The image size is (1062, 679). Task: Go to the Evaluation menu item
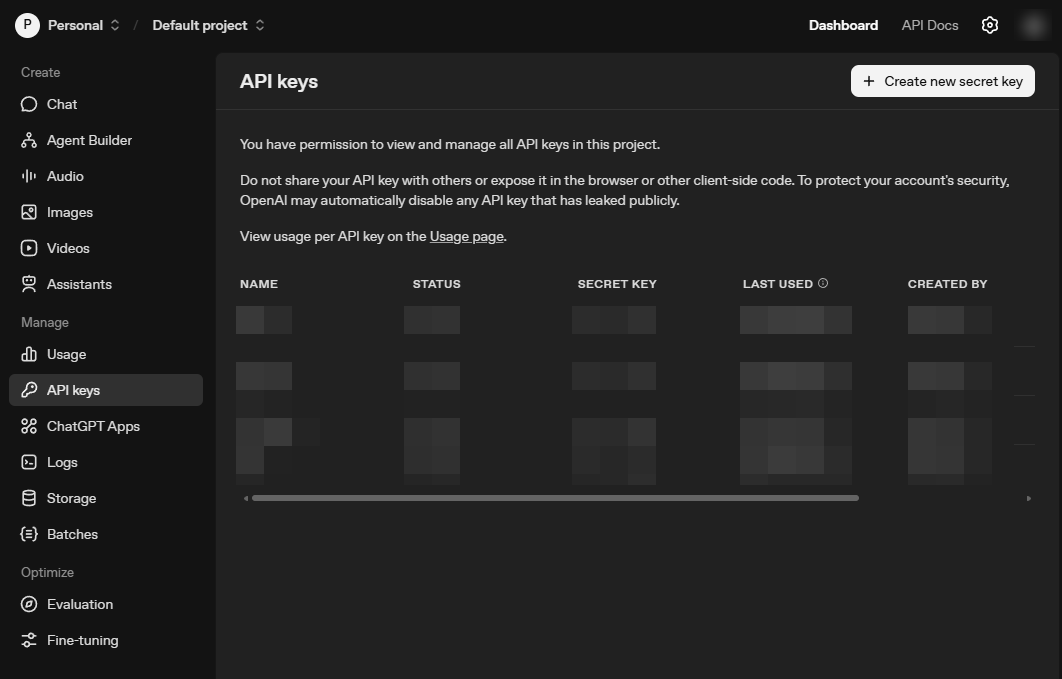(x=106, y=604)
